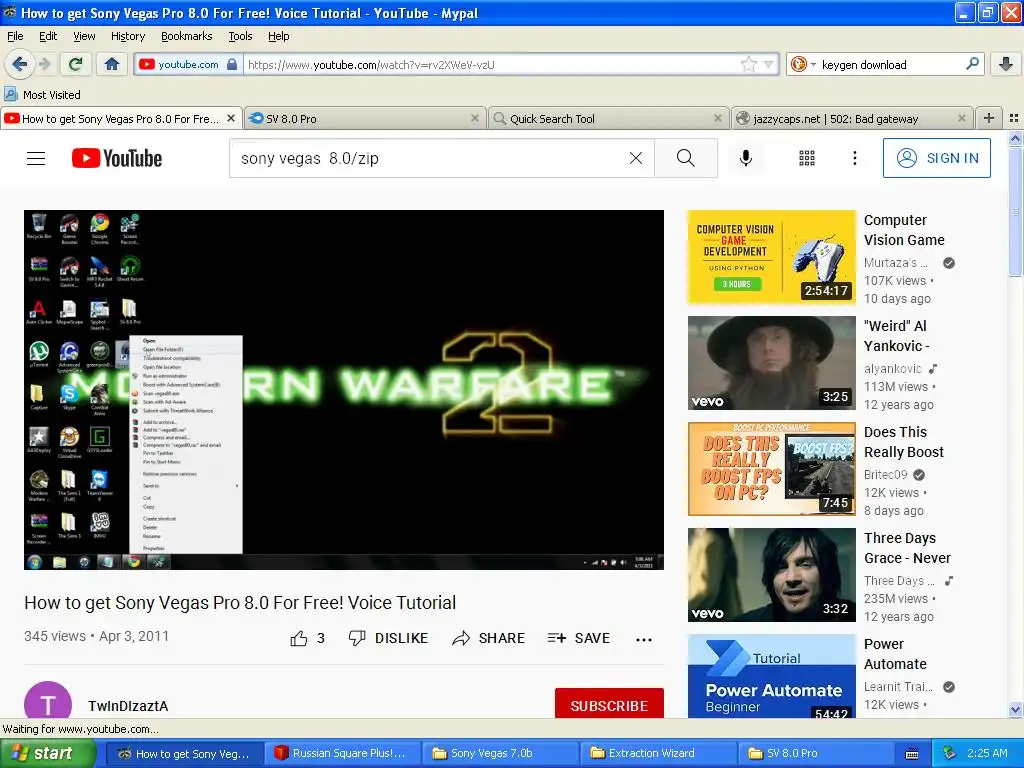Image resolution: width=1024 pixels, height=768 pixels.
Task: Click the DISLIKE button
Action: point(388,638)
